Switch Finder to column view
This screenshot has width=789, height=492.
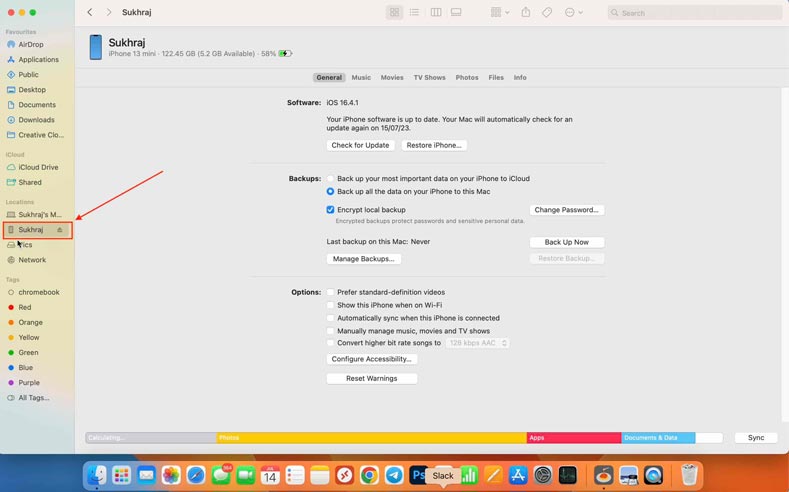(x=436, y=13)
